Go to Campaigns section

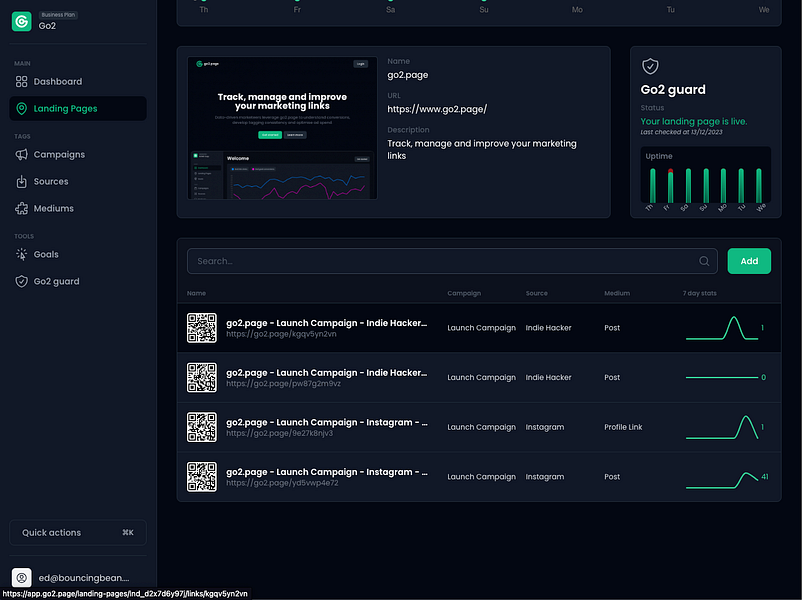pyautogui.click(x=78, y=154)
